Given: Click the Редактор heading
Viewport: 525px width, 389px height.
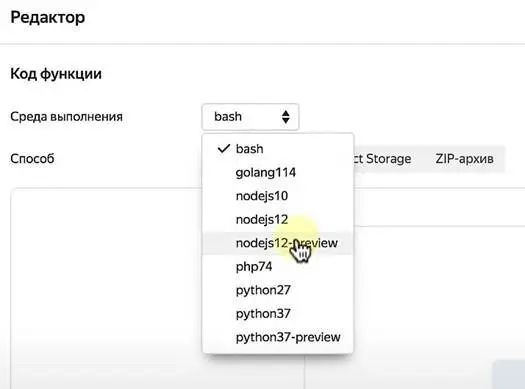Looking at the screenshot, I should coord(48,17).
